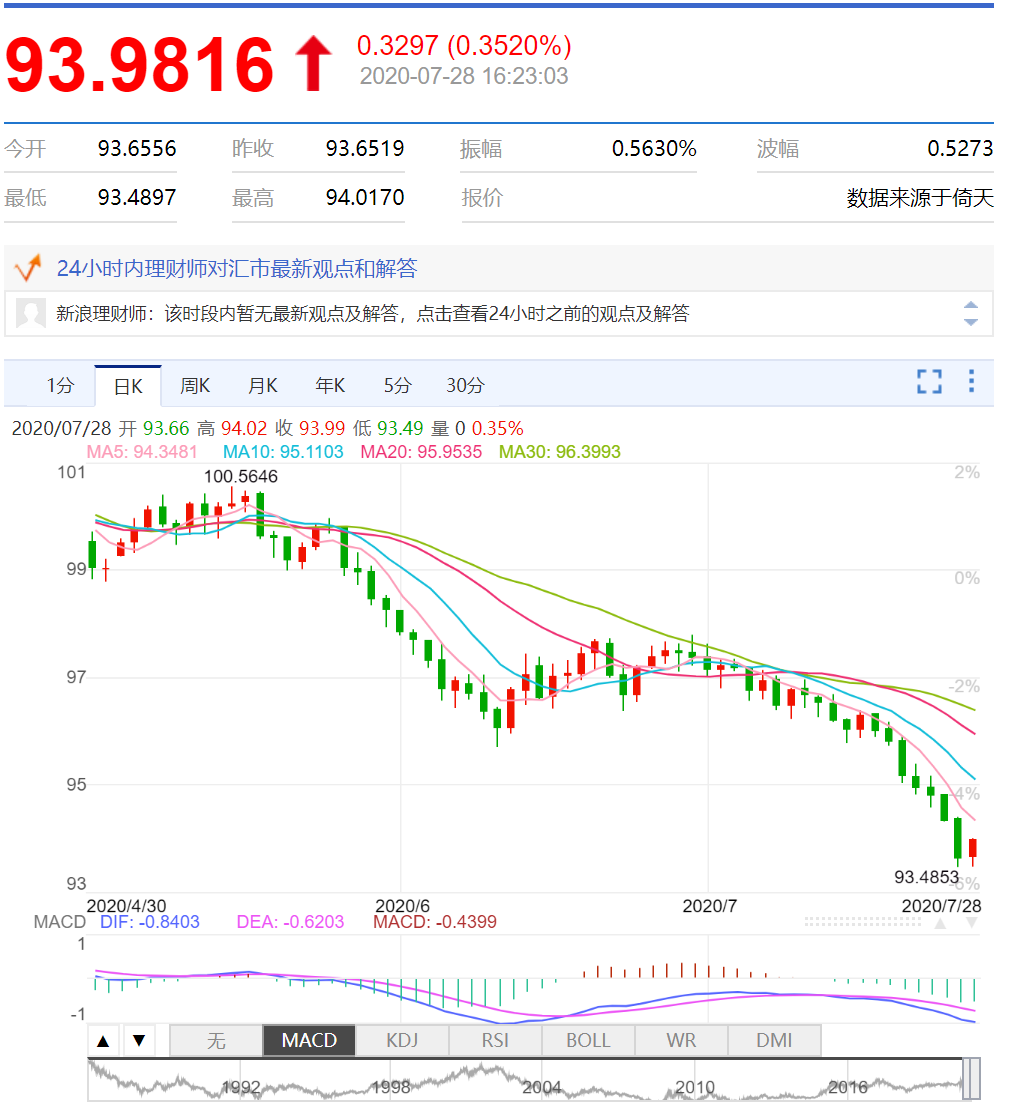Viewport: 1012px width, 1108px height.
Task: Open the vertical three-dot chart menu
Action: 972,381
